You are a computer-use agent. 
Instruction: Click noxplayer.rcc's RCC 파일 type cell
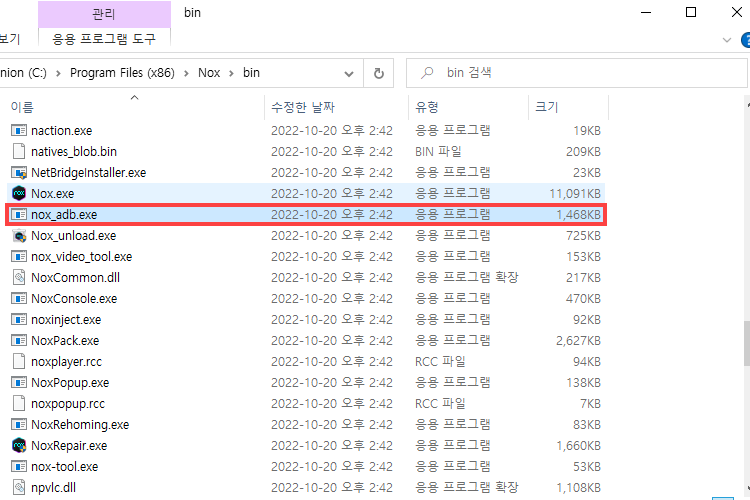[x=440, y=361]
